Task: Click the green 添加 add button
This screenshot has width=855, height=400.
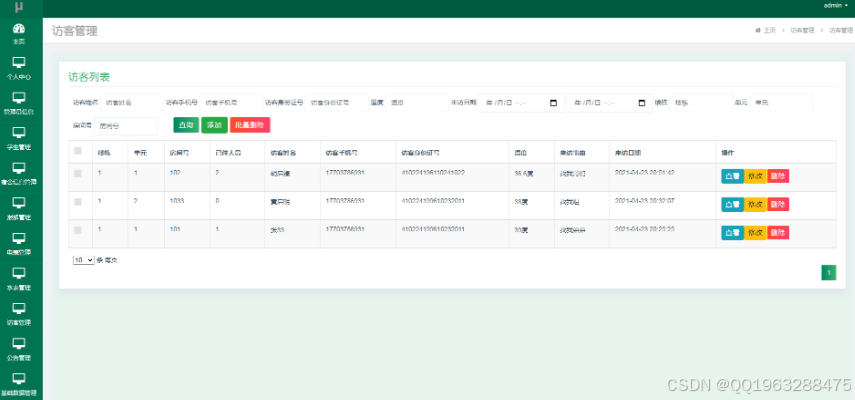Action: pyautogui.click(x=214, y=125)
